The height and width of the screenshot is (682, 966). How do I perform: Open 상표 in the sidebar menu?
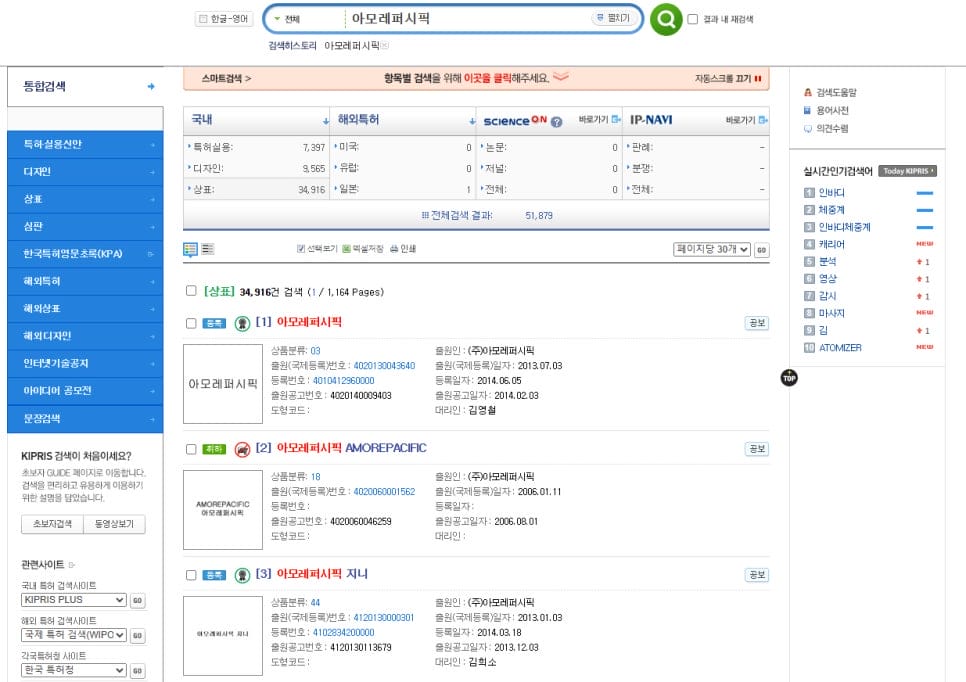click(85, 199)
